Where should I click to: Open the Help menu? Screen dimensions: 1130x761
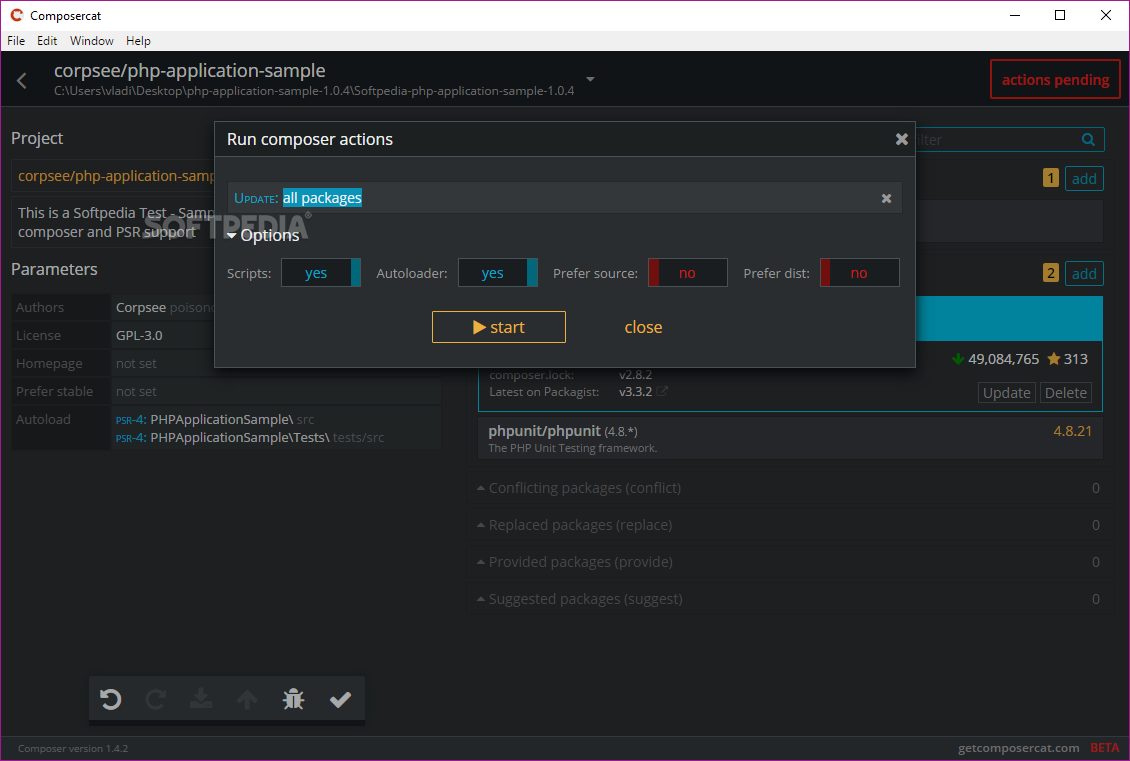pyautogui.click(x=138, y=41)
